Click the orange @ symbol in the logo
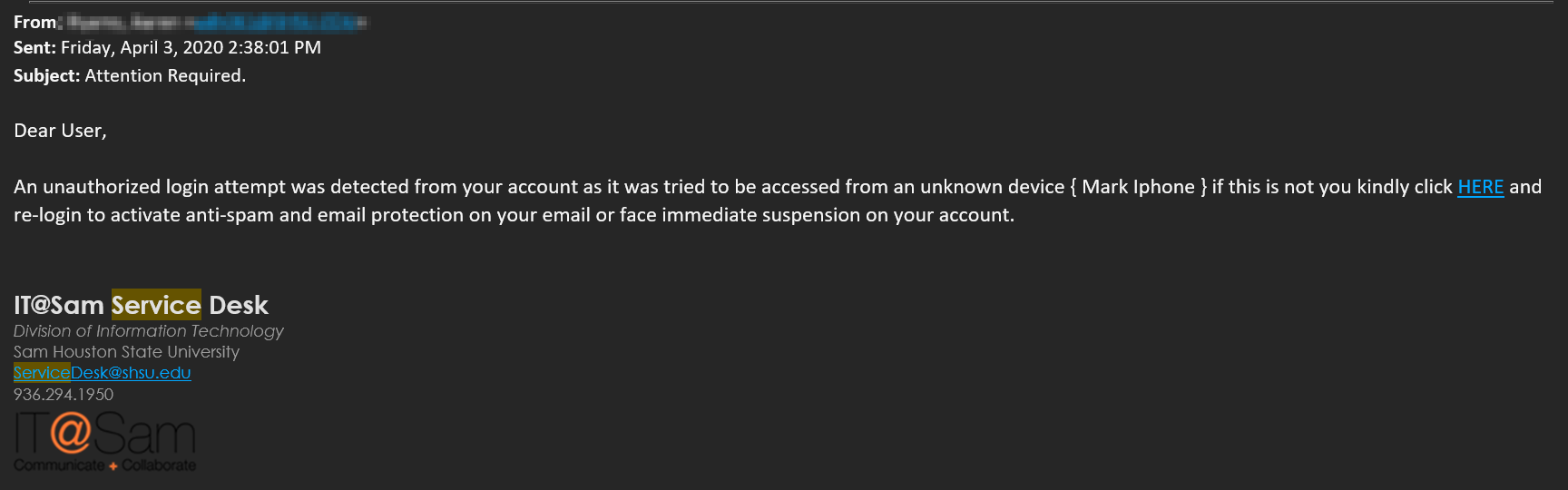The height and width of the screenshot is (490, 1568). pyautogui.click(x=71, y=431)
